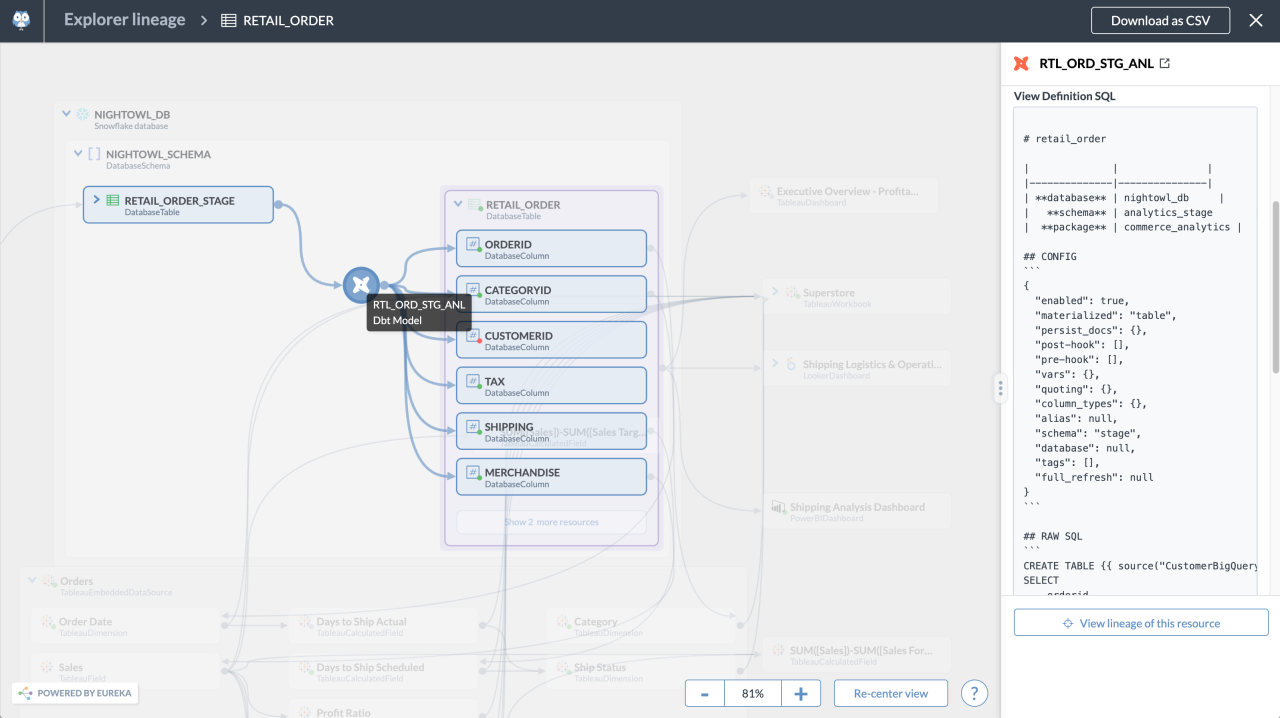
Task: Click the Tableau icon of Executive Overview
Action: click(x=766, y=192)
